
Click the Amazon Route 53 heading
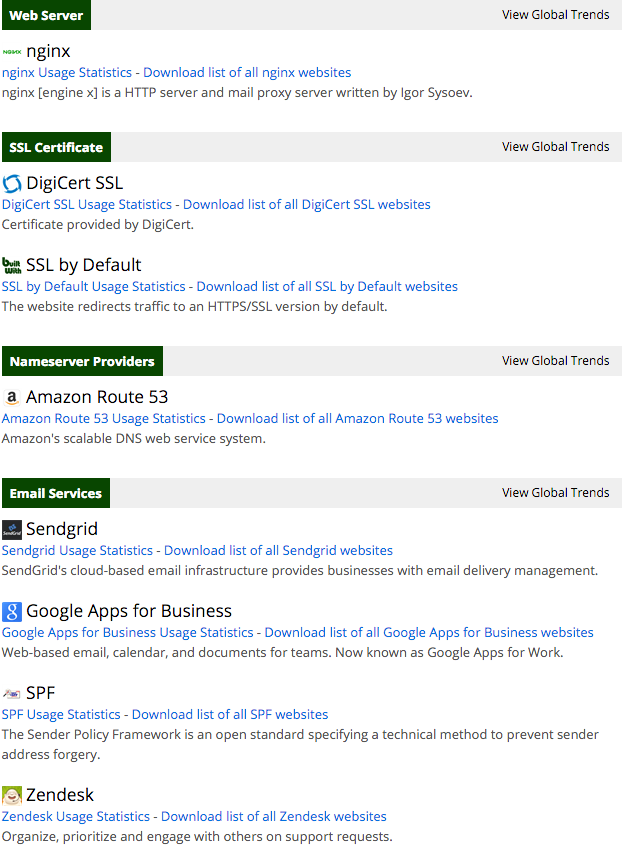tap(97, 398)
